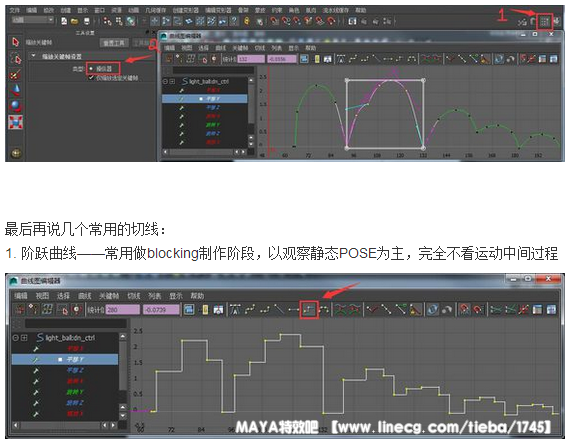The height and width of the screenshot is (444, 585).
Task: Click Frame playback range icon in lower Graph Editor
Action: pos(204,309)
